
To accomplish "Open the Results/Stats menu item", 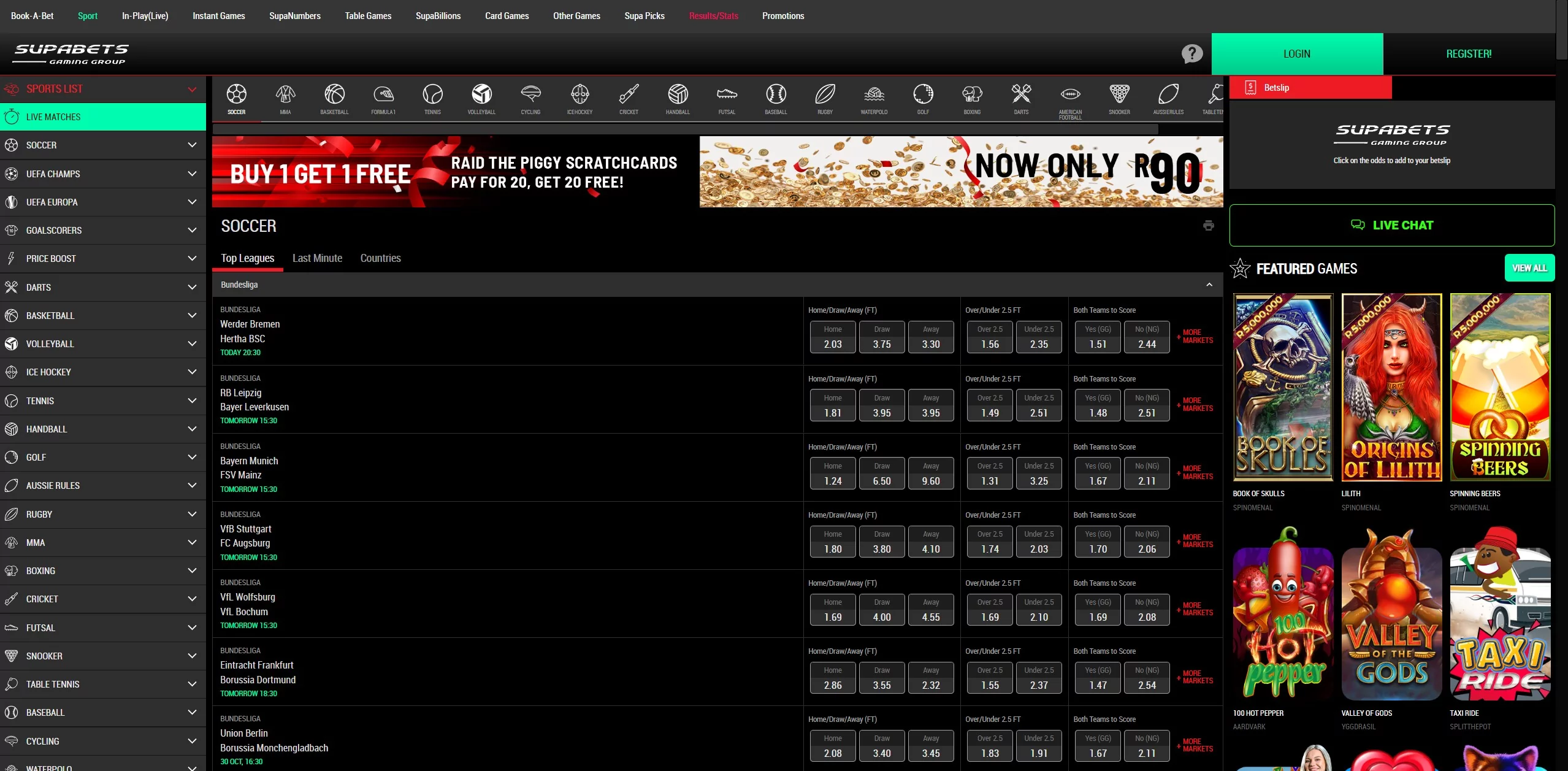I will (x=713, y=16).
